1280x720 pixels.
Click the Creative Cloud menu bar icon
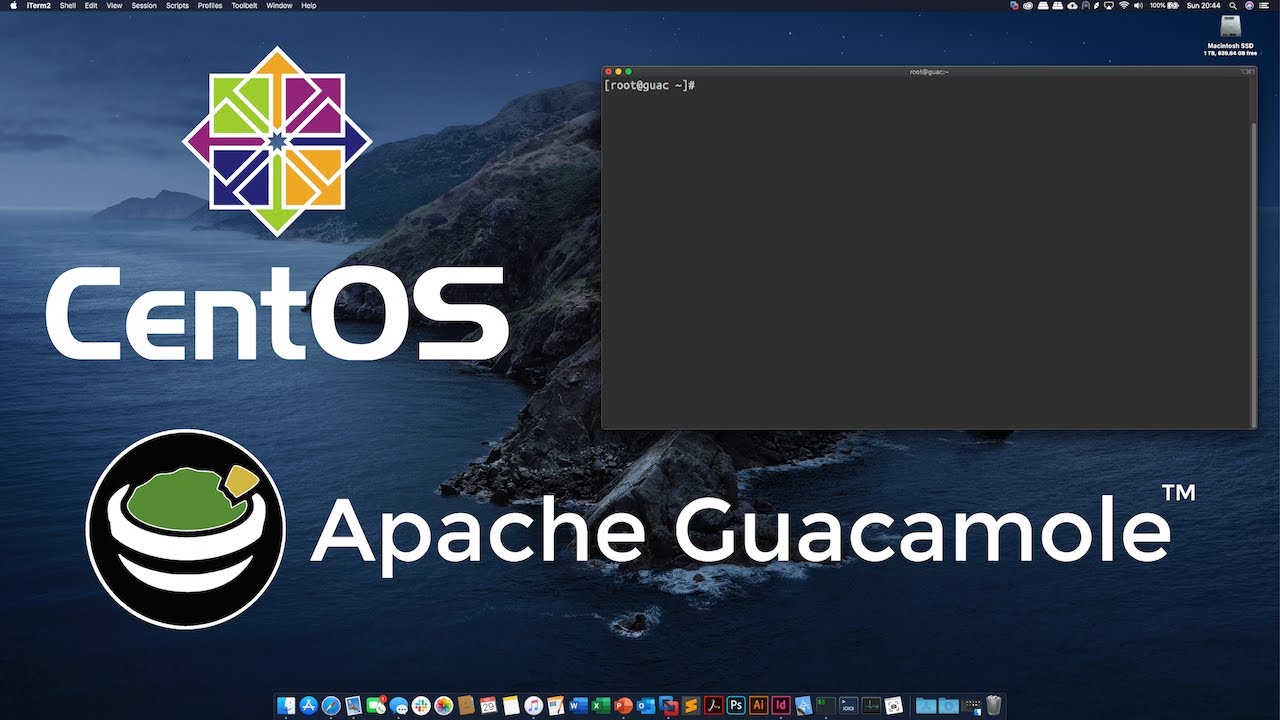pos(1028,5)
